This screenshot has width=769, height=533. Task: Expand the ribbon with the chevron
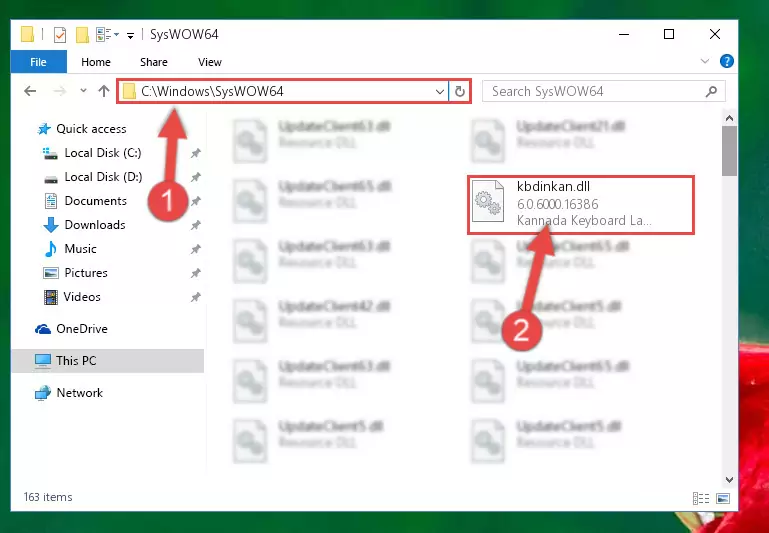click(705, 61)
